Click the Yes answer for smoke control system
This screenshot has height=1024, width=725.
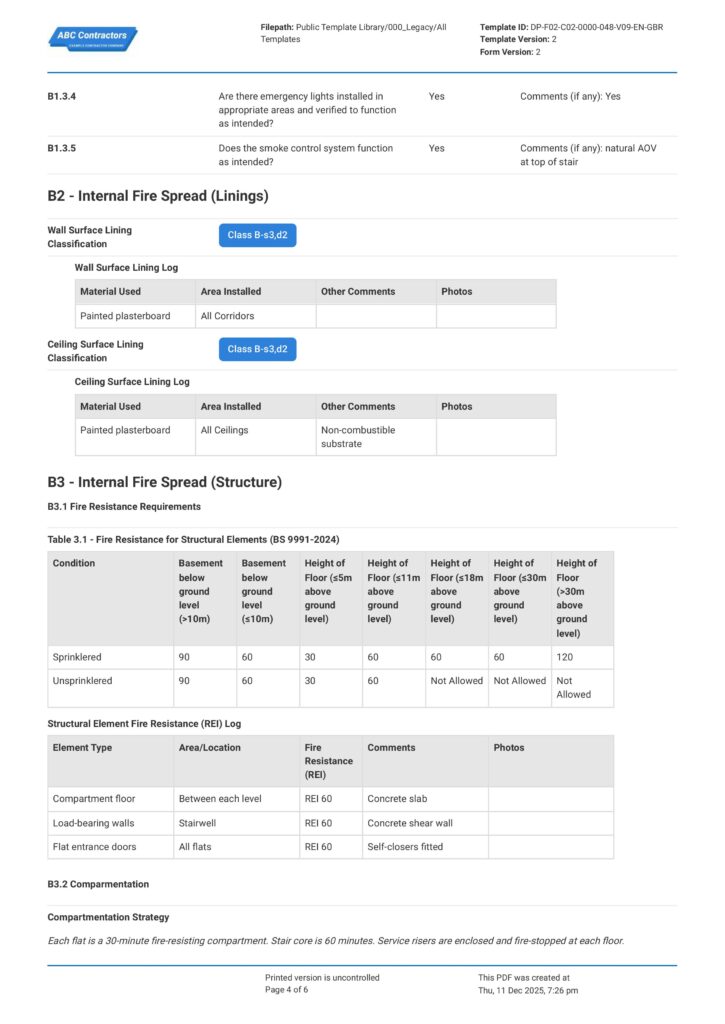[x=436, y=148]
